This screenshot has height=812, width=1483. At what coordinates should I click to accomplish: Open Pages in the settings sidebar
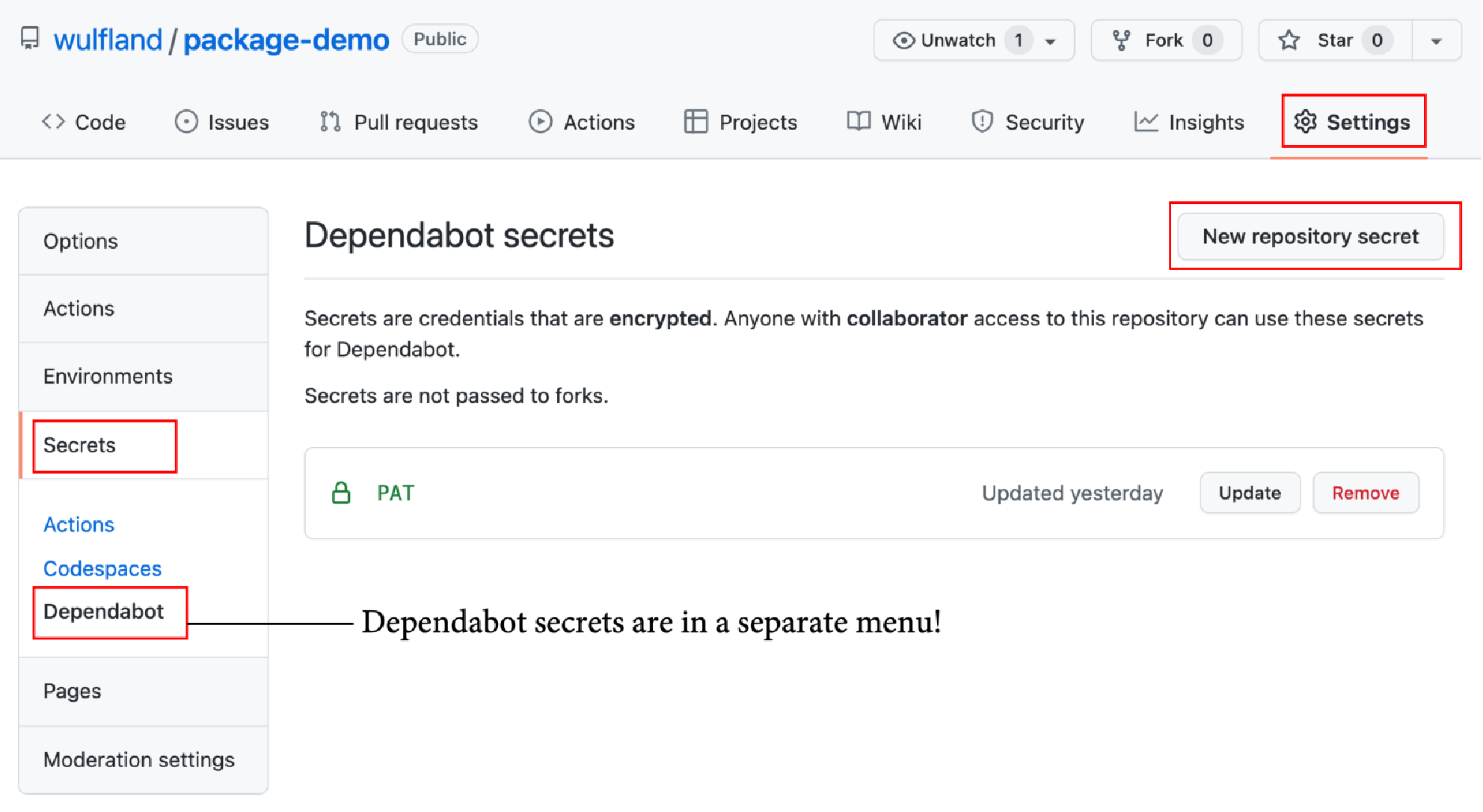pyautogui.click(x=144, y=692)
